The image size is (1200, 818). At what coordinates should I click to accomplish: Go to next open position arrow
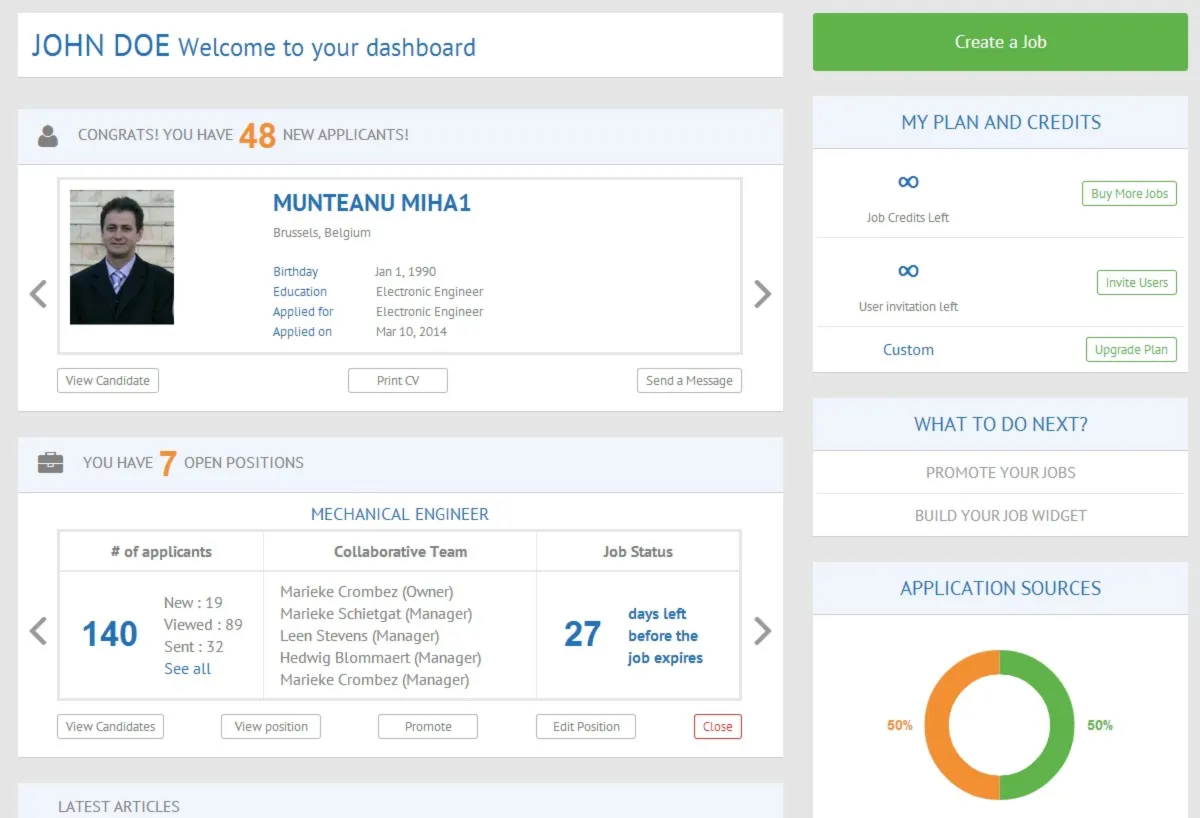point(762,631)
